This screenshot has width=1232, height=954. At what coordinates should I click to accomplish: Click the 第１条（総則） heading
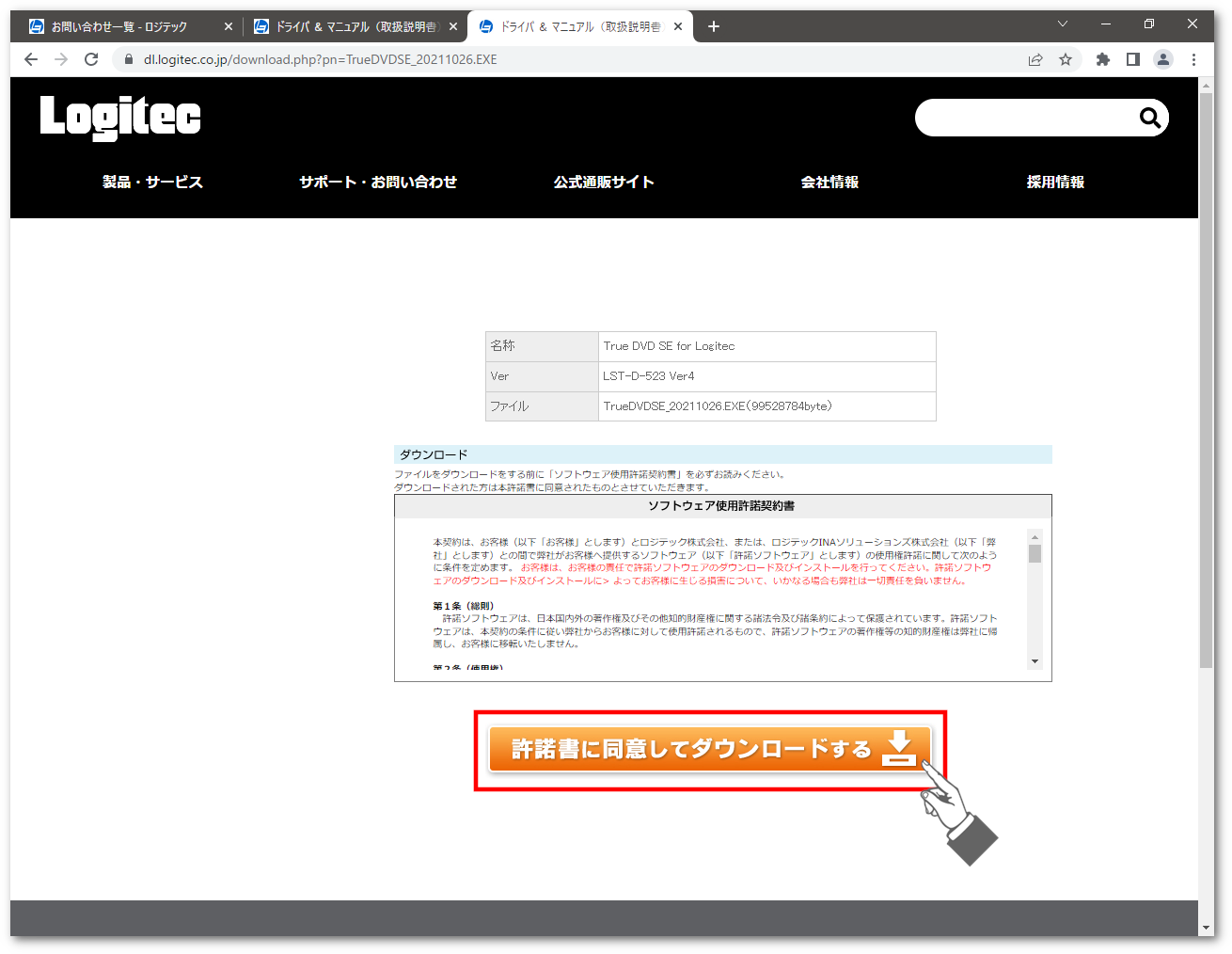464,606
